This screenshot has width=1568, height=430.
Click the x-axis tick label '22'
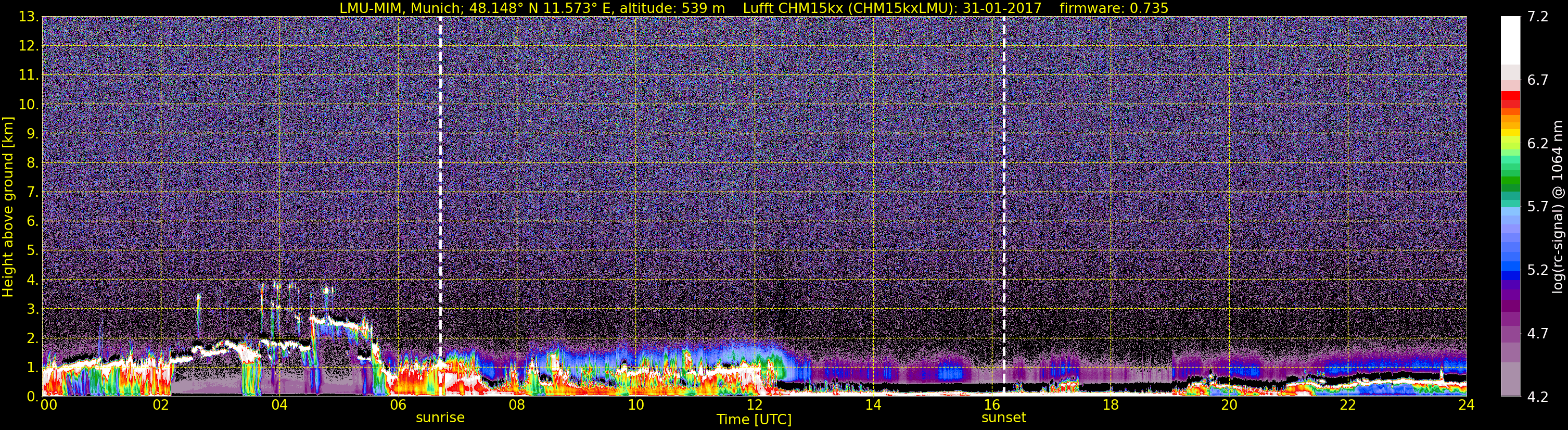[x=1348, y=405]
